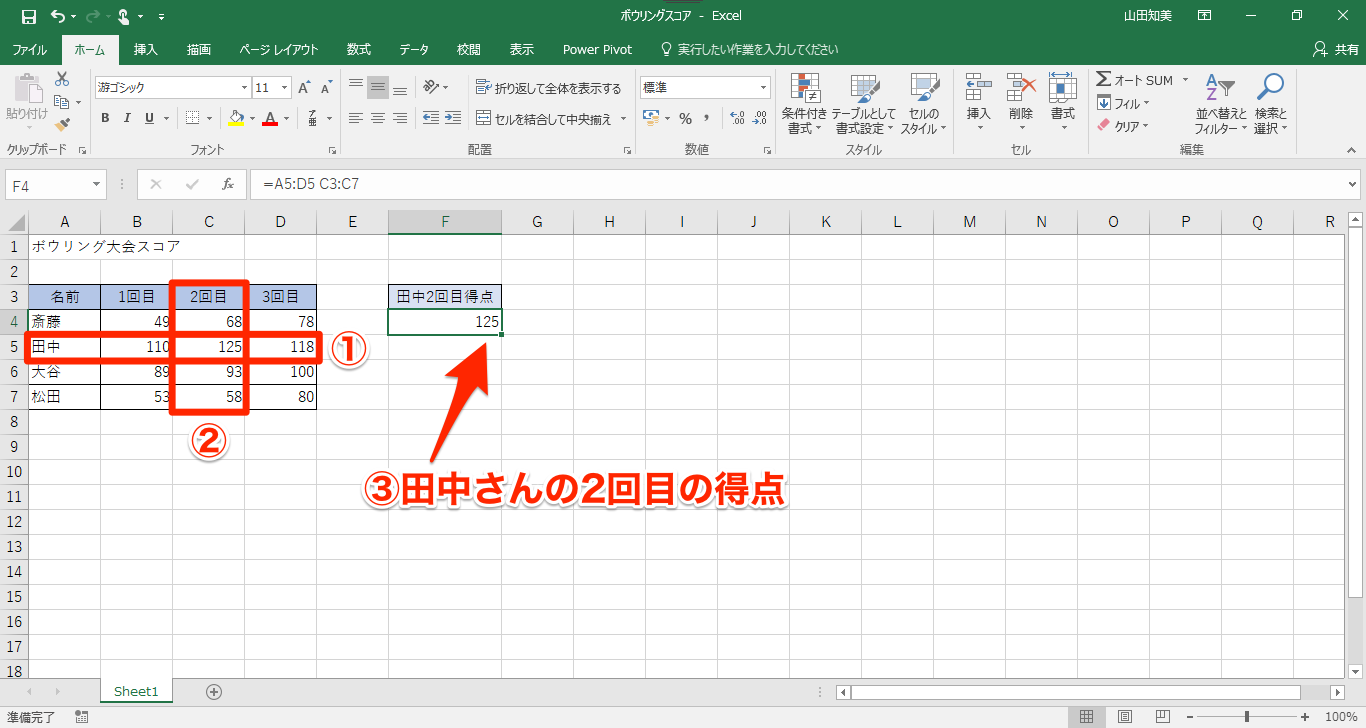Toggle bottom vertical alignment
This screenshot has height=728, width=1366.
[x=400, y=88]
